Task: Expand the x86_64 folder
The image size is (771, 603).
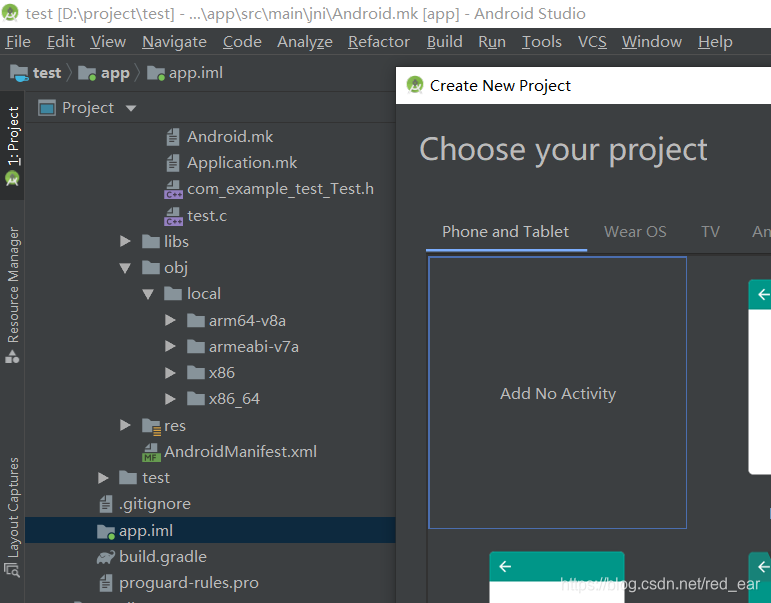Action: pos(170,399)
